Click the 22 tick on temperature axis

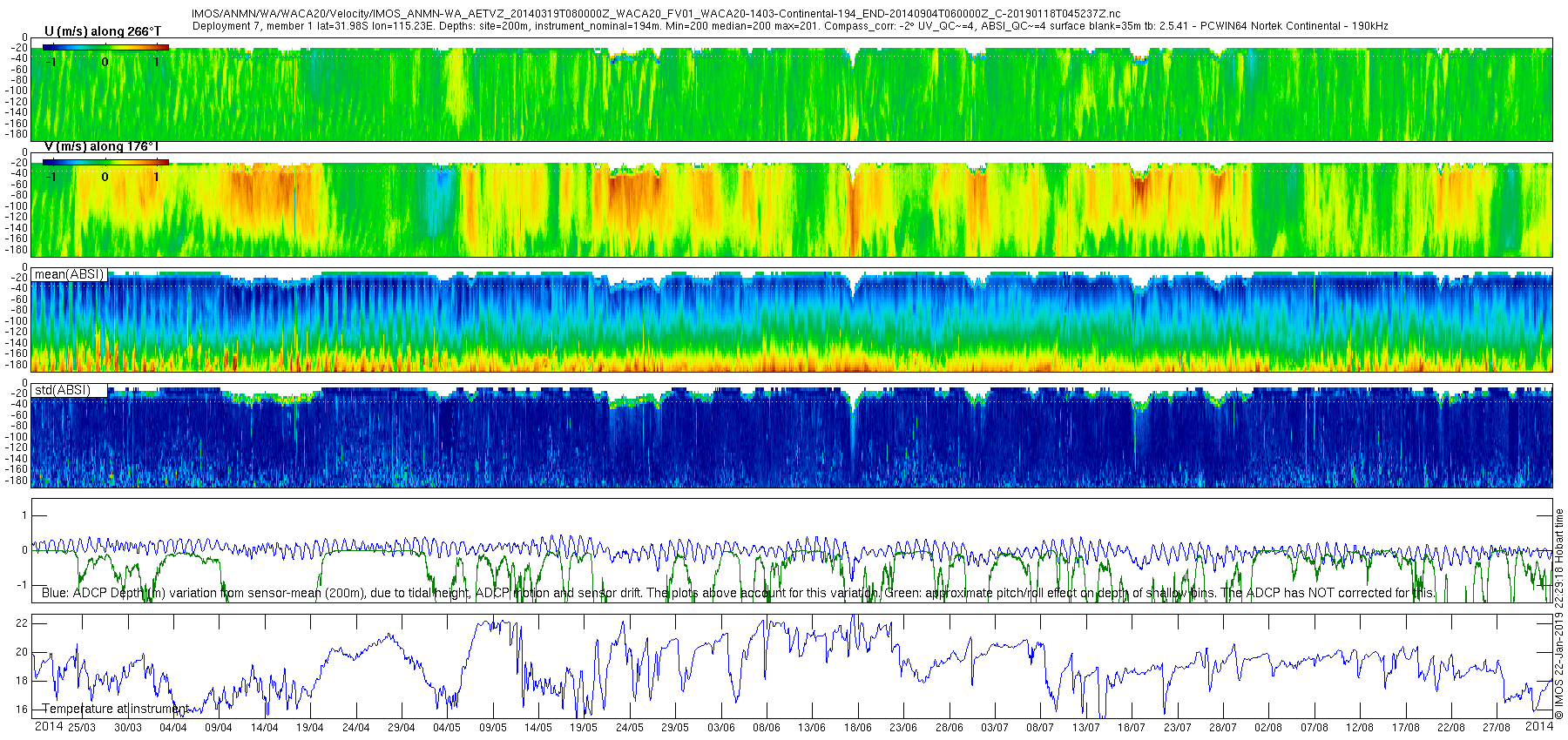[x=22, y=623]
